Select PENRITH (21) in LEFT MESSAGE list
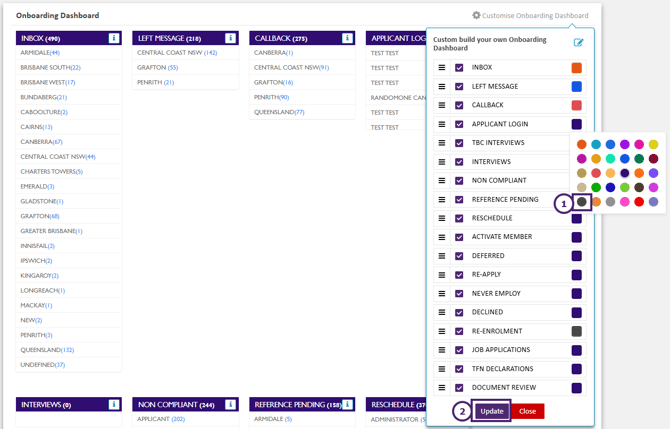670x429 pixels. pos(156,82)
